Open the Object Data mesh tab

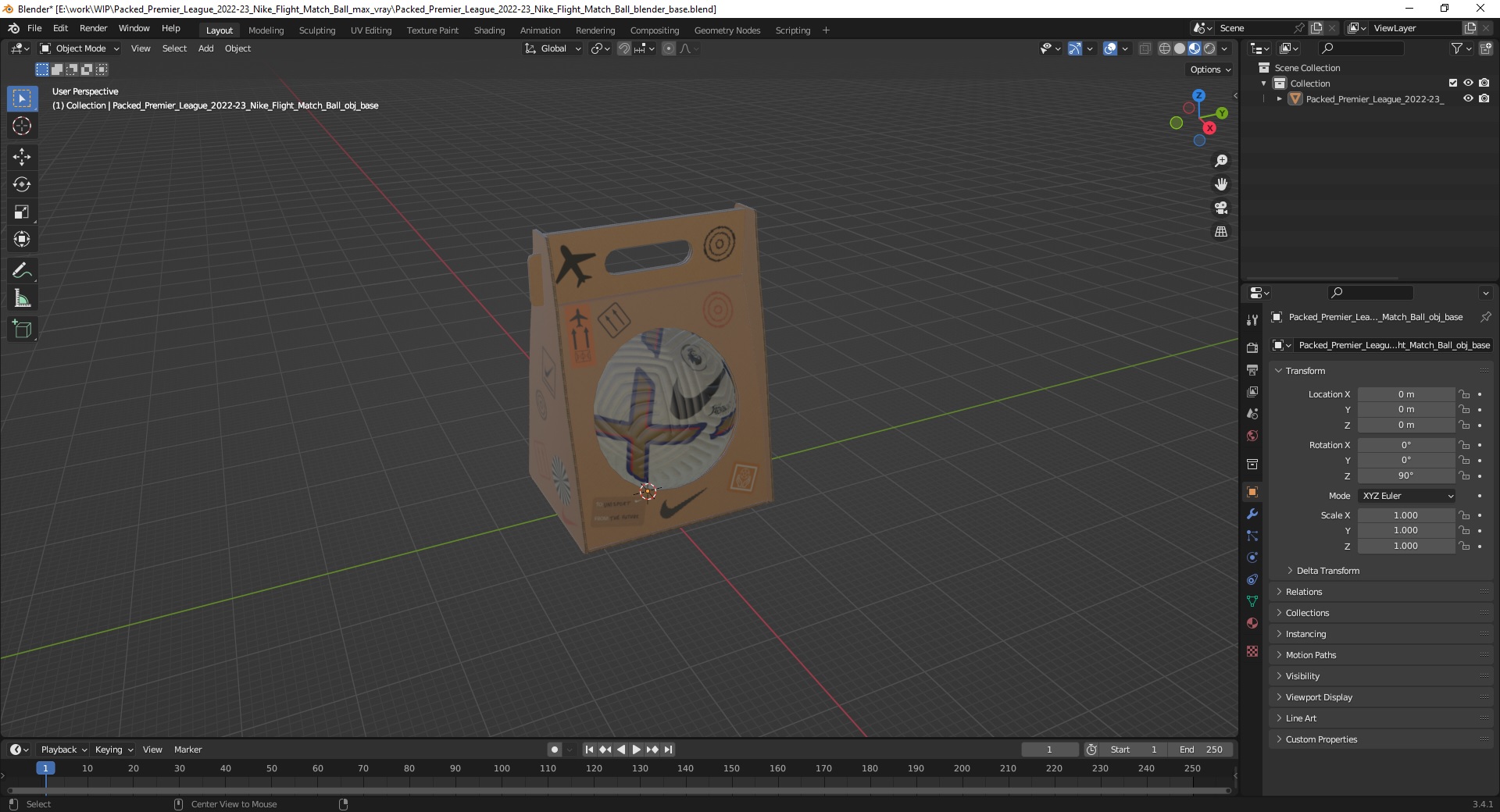click(1252, 601)
